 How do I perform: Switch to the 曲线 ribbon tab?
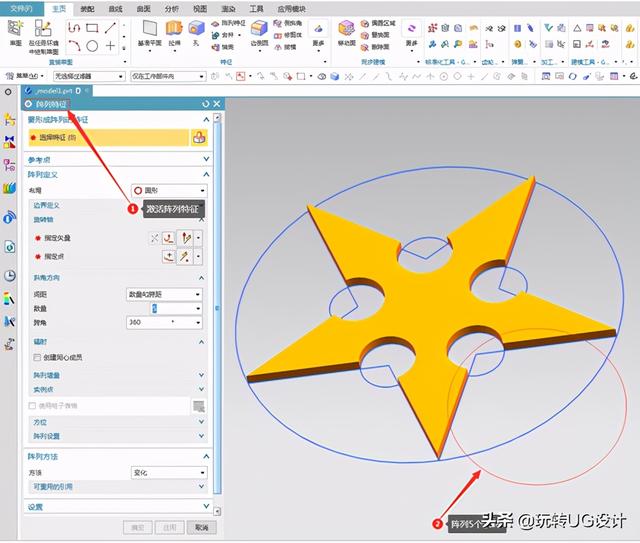tap(115, 8)
